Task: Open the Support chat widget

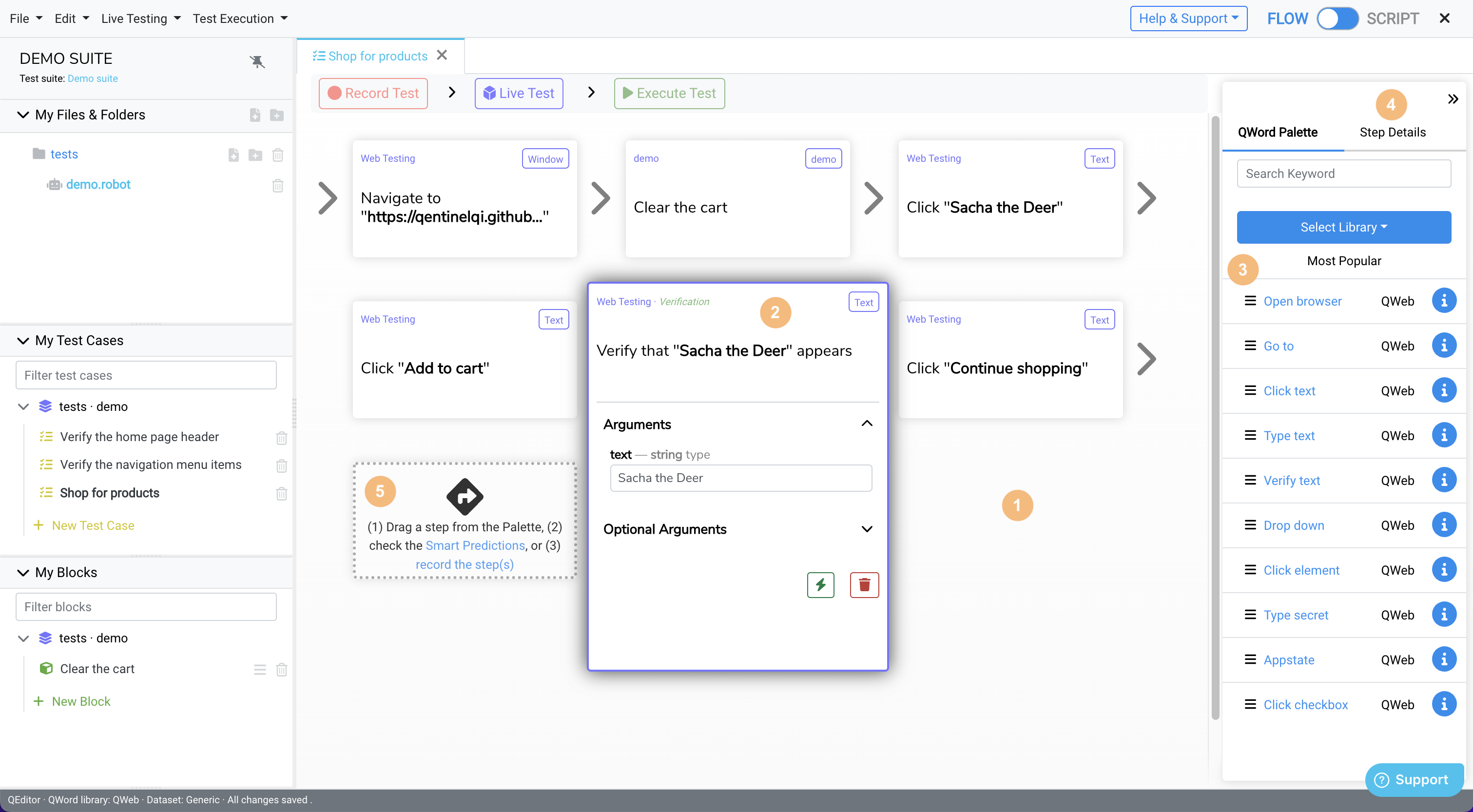Action: [x=1414, y=779]
